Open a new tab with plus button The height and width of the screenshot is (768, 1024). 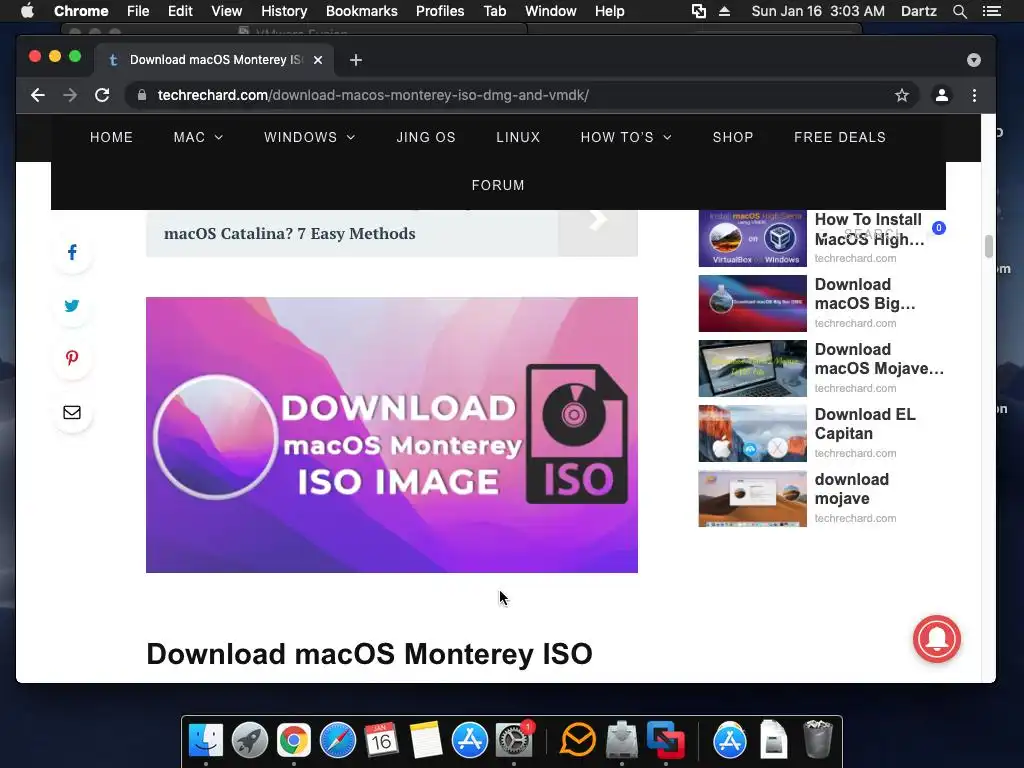pos(355,60)
